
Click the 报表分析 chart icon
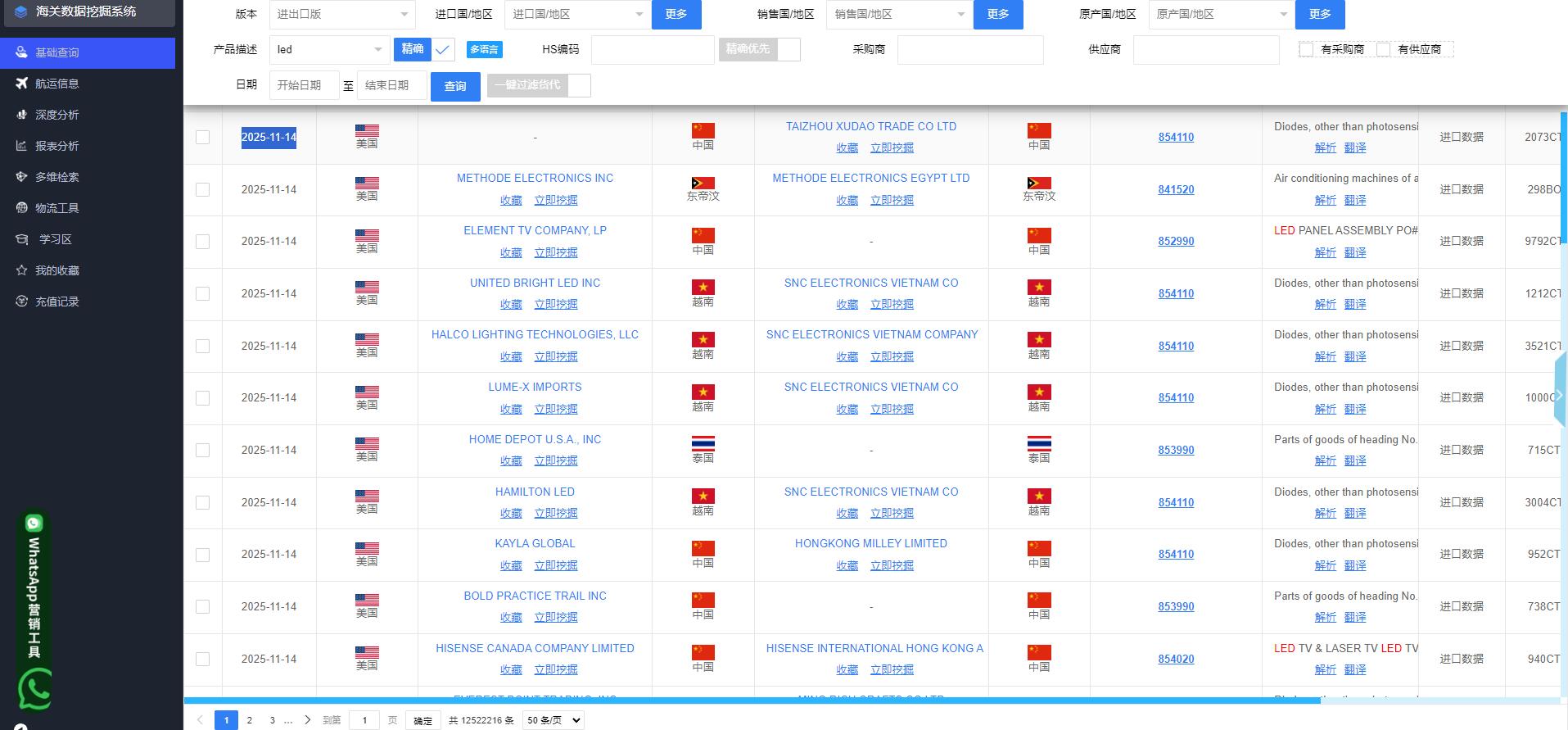[22, 146]
